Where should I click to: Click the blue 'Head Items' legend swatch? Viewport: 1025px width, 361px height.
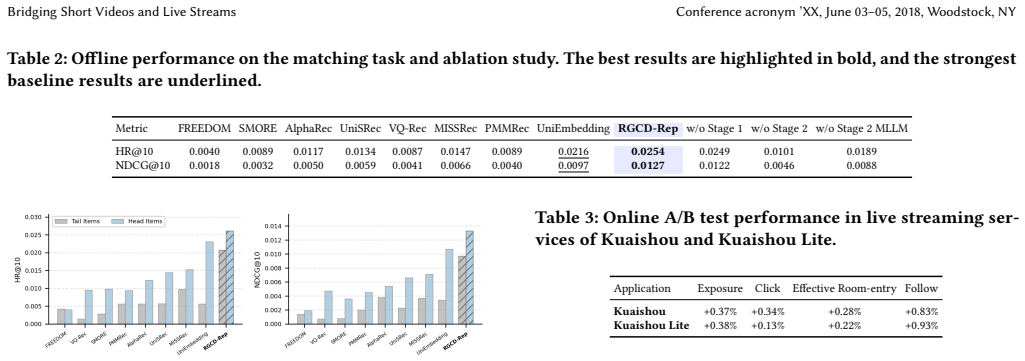(118, 221)
